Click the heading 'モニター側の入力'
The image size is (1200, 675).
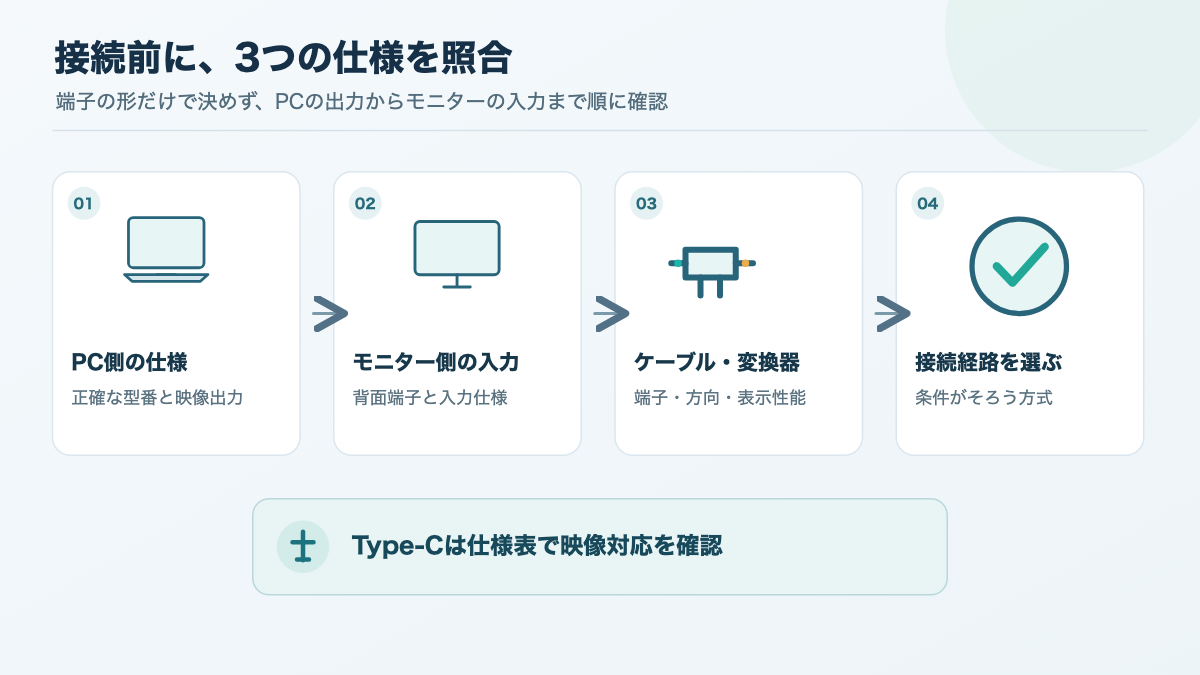tap(436, 362)
